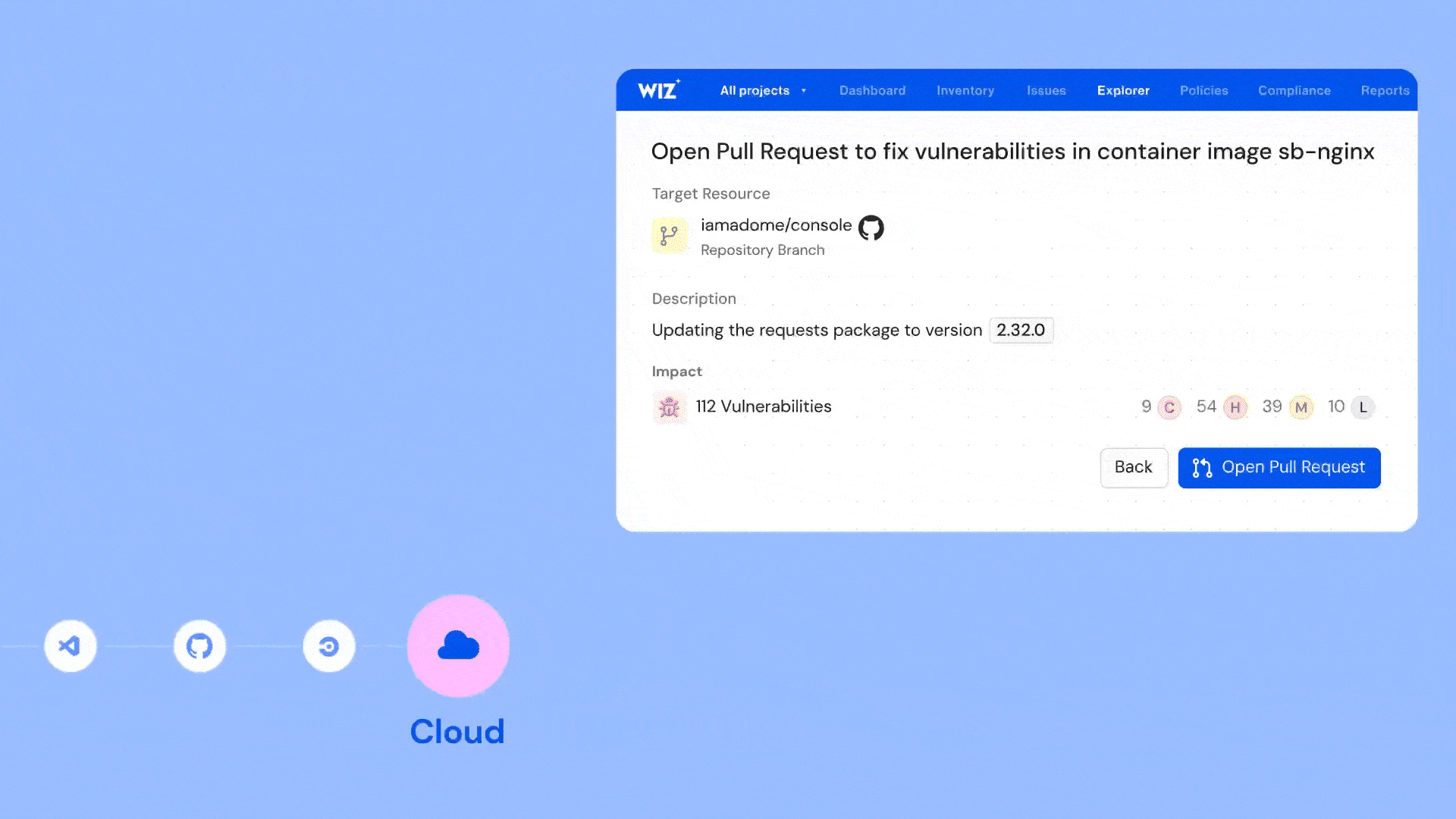Click the High severity H badge
The width and height of the screenshot is (1456, 819).
pyautogui.click(x=1235, y=407)
